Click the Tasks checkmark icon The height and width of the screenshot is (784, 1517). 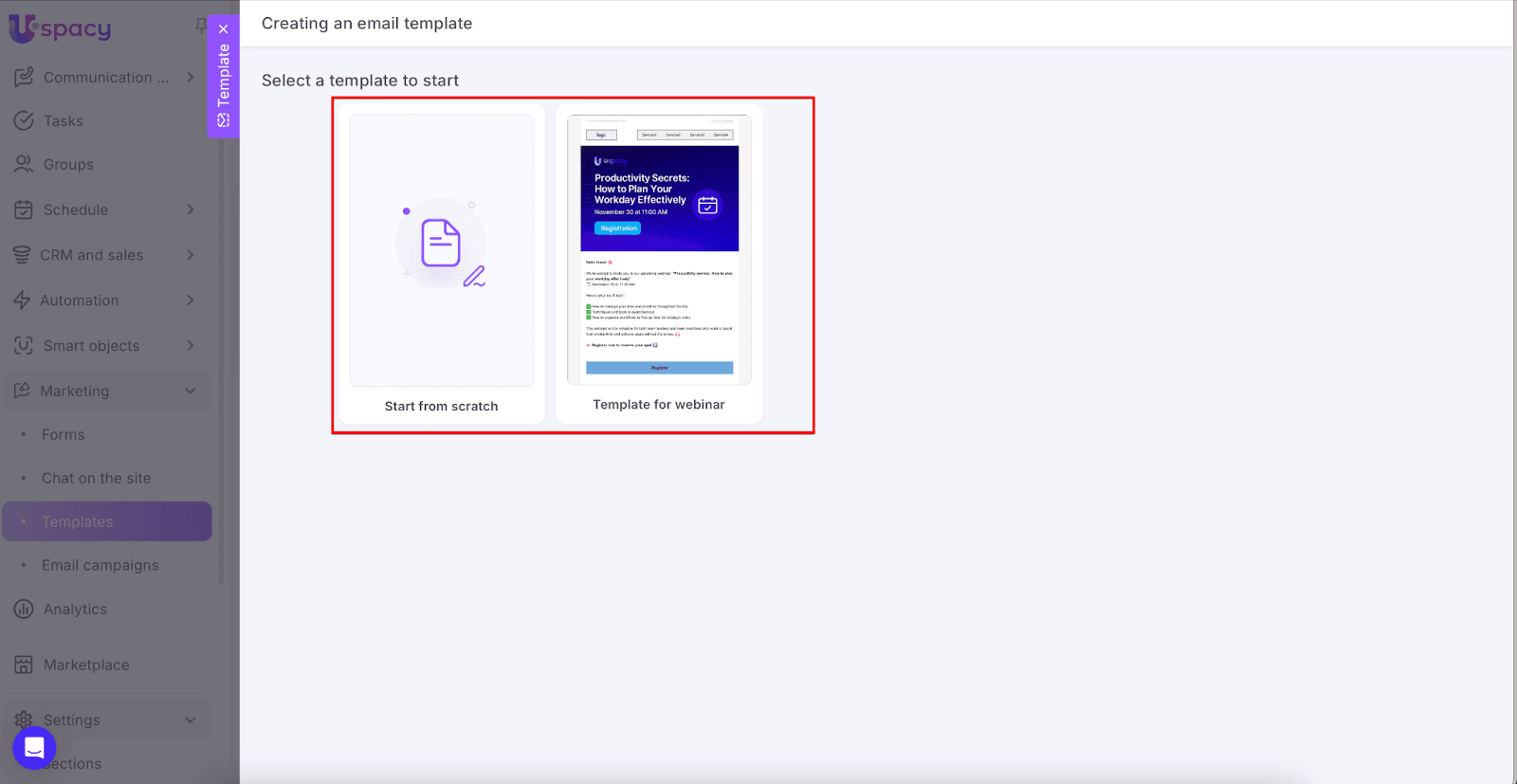pyautogui.click(x=24, y=120)
